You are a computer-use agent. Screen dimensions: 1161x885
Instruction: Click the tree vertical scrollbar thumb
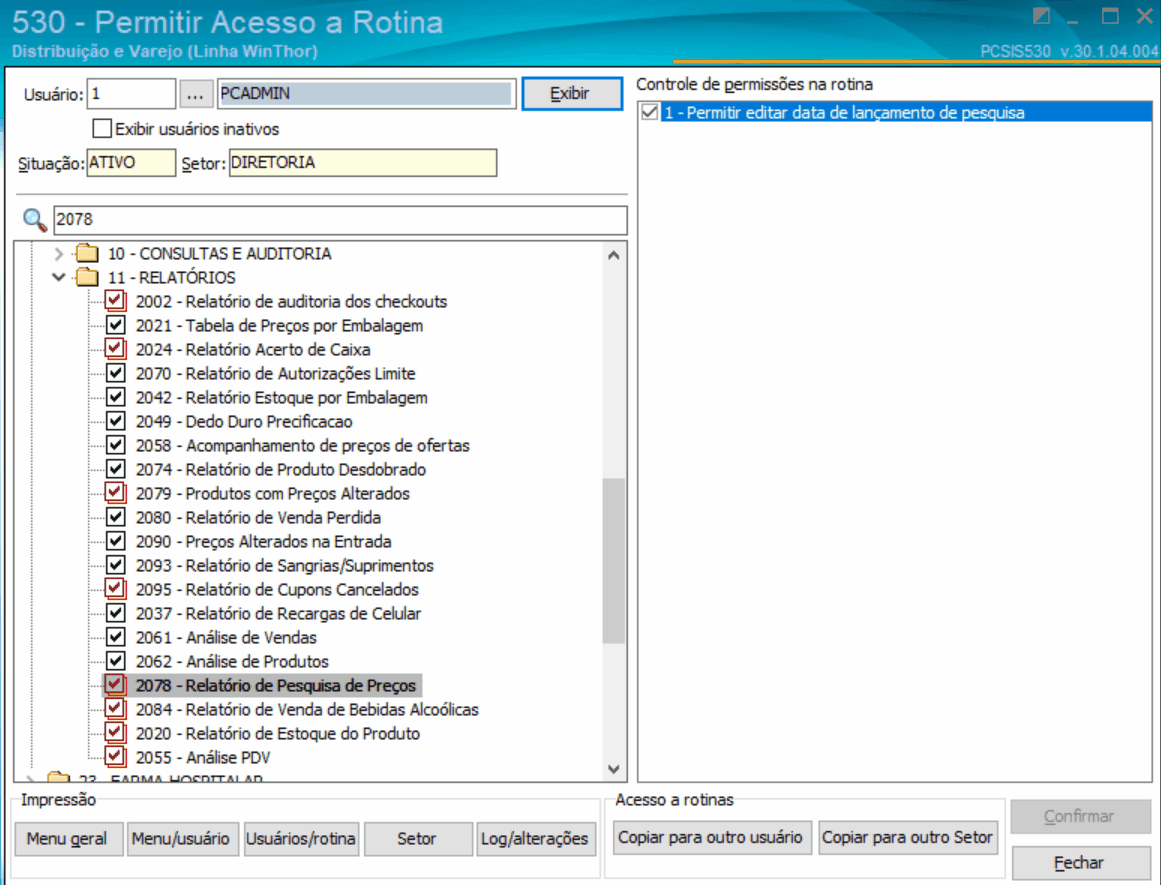(614, 561)
